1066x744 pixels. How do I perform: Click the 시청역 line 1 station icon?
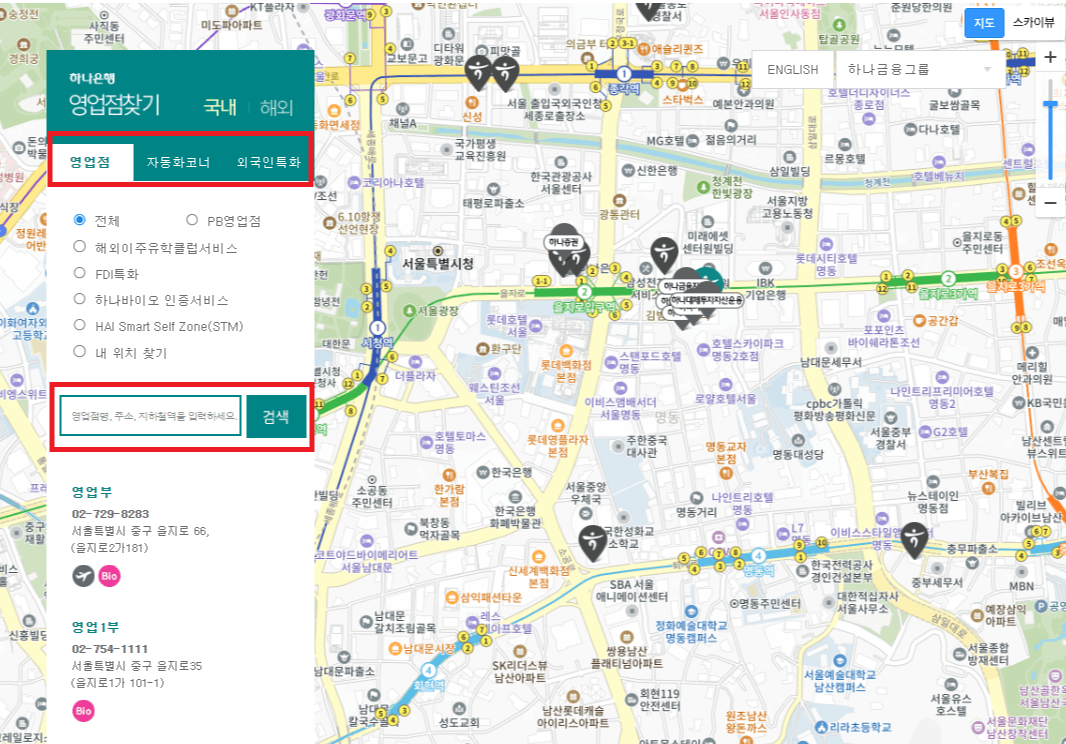click(x=377, y=328)
